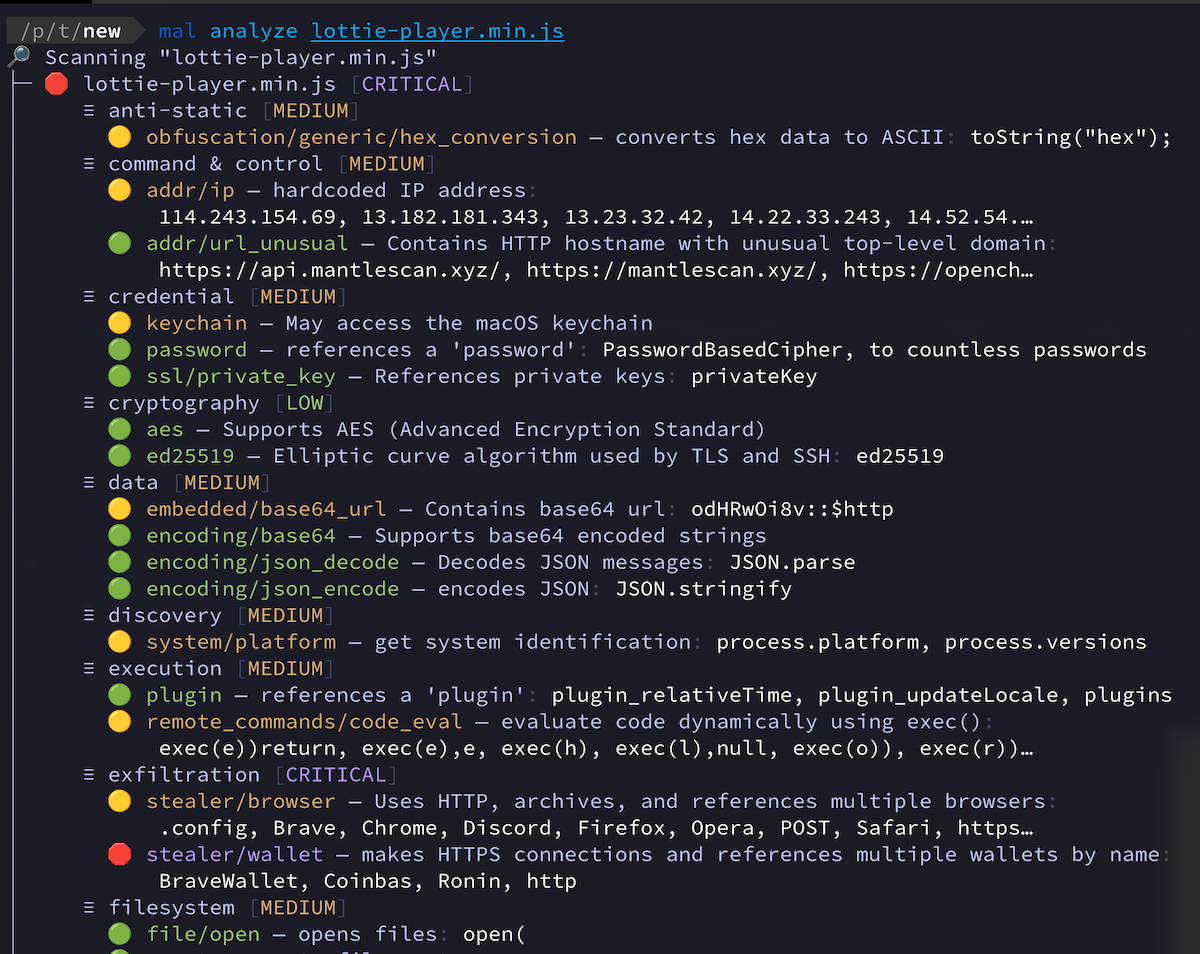This screenshot has height=954, width=1200.
Task: Collapse the cryptography LOW section
Action: tap(88, 402)
